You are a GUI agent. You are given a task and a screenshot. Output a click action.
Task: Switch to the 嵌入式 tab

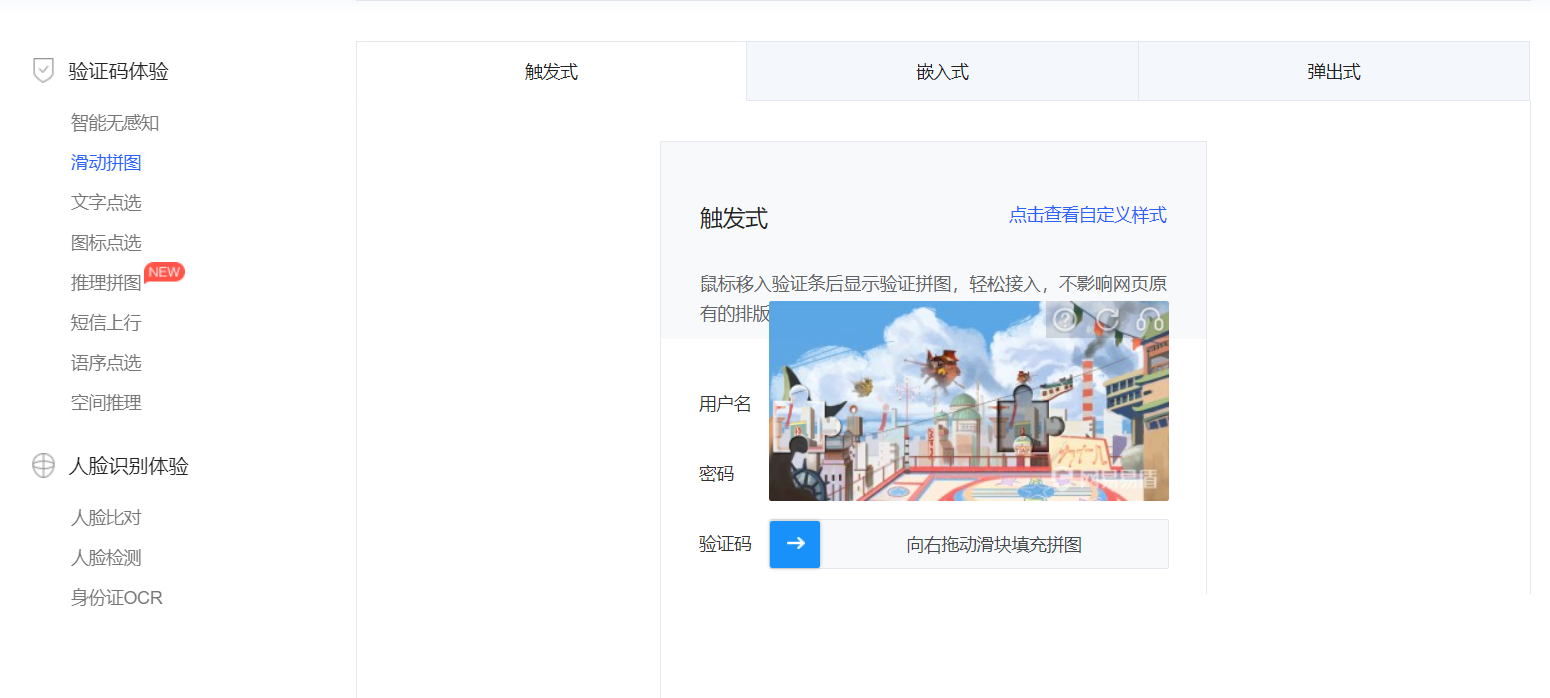tap(941, 71)
